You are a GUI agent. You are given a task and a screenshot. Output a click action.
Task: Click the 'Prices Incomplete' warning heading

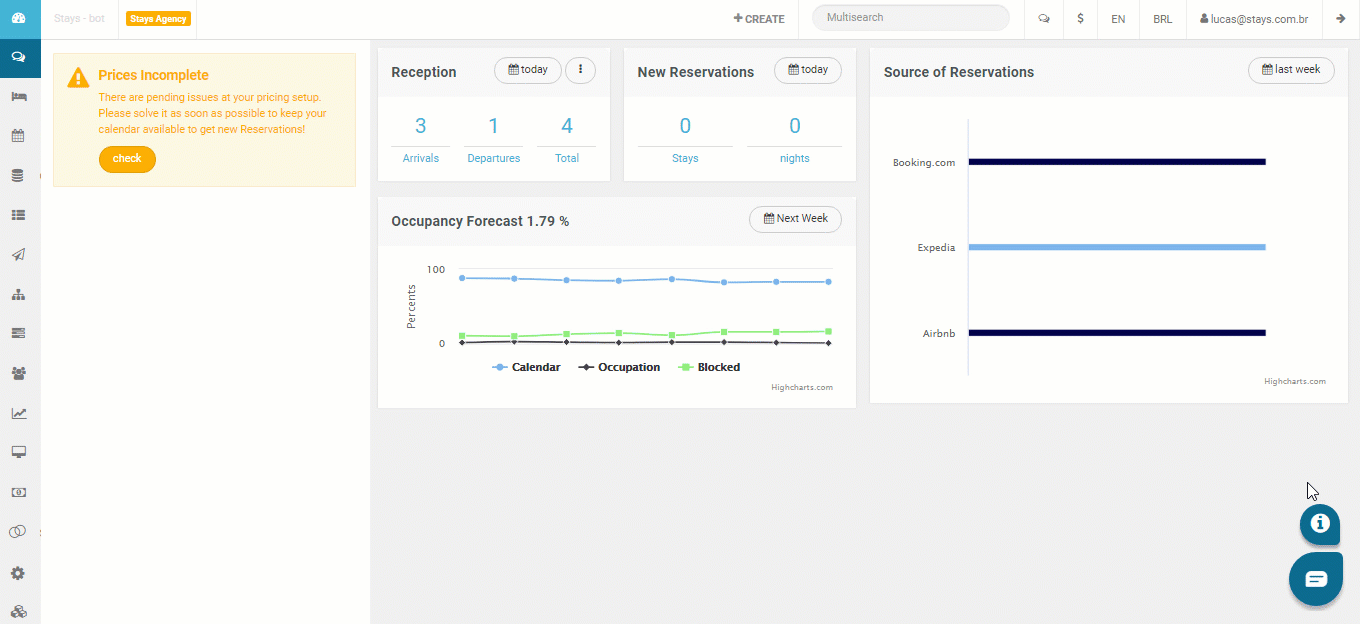153,76
